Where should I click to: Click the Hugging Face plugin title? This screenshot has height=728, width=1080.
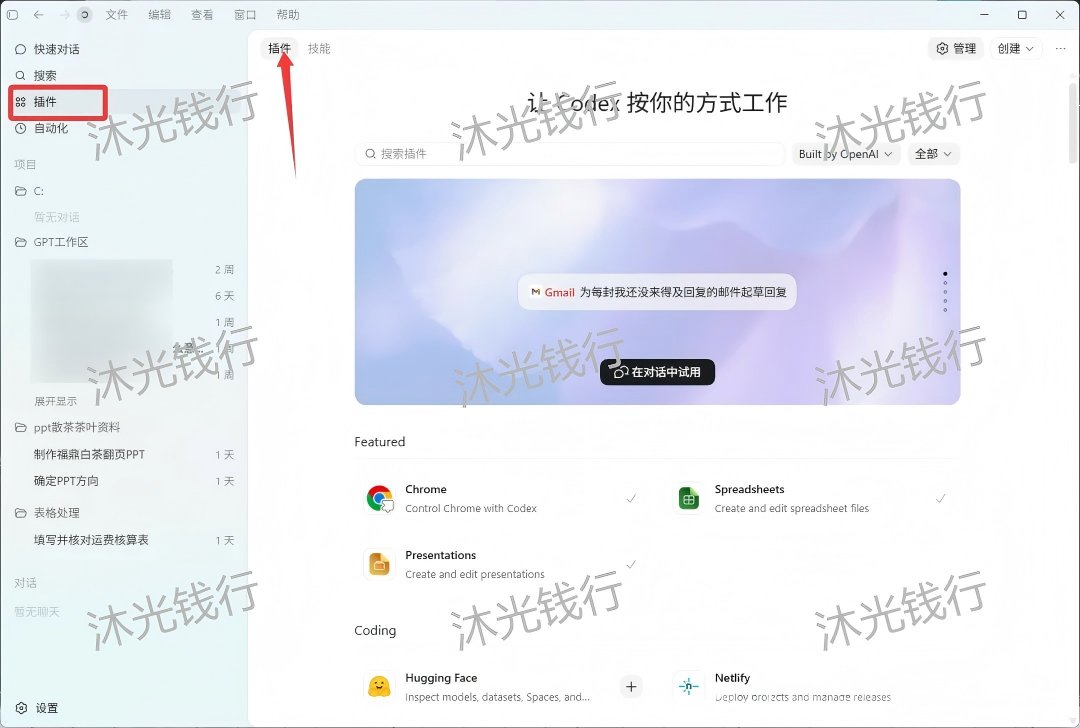pos(441,678)
